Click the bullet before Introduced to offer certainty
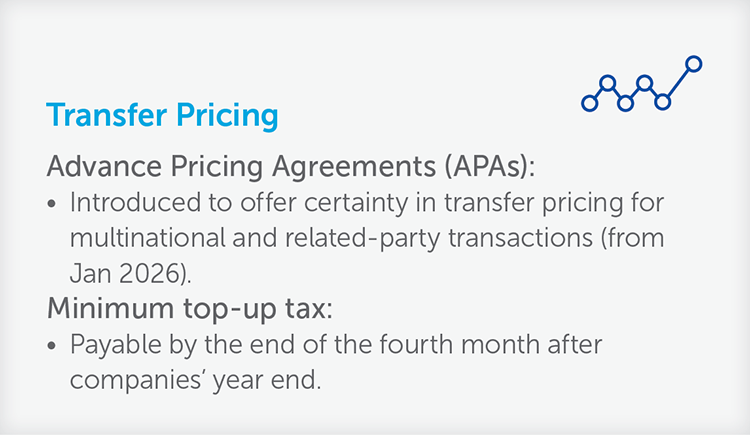 click(52, 204)
